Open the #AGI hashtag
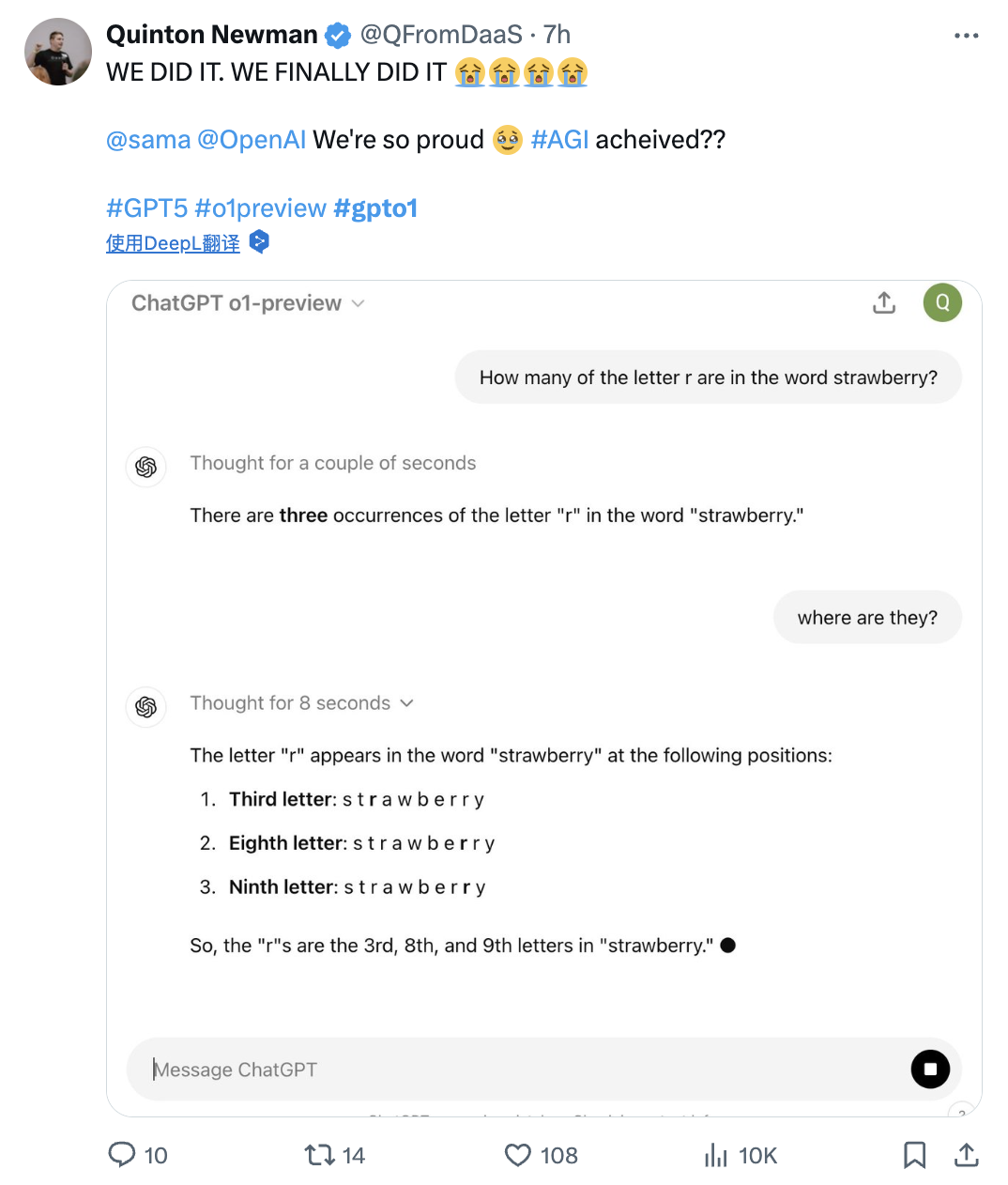 pos(559,140)
